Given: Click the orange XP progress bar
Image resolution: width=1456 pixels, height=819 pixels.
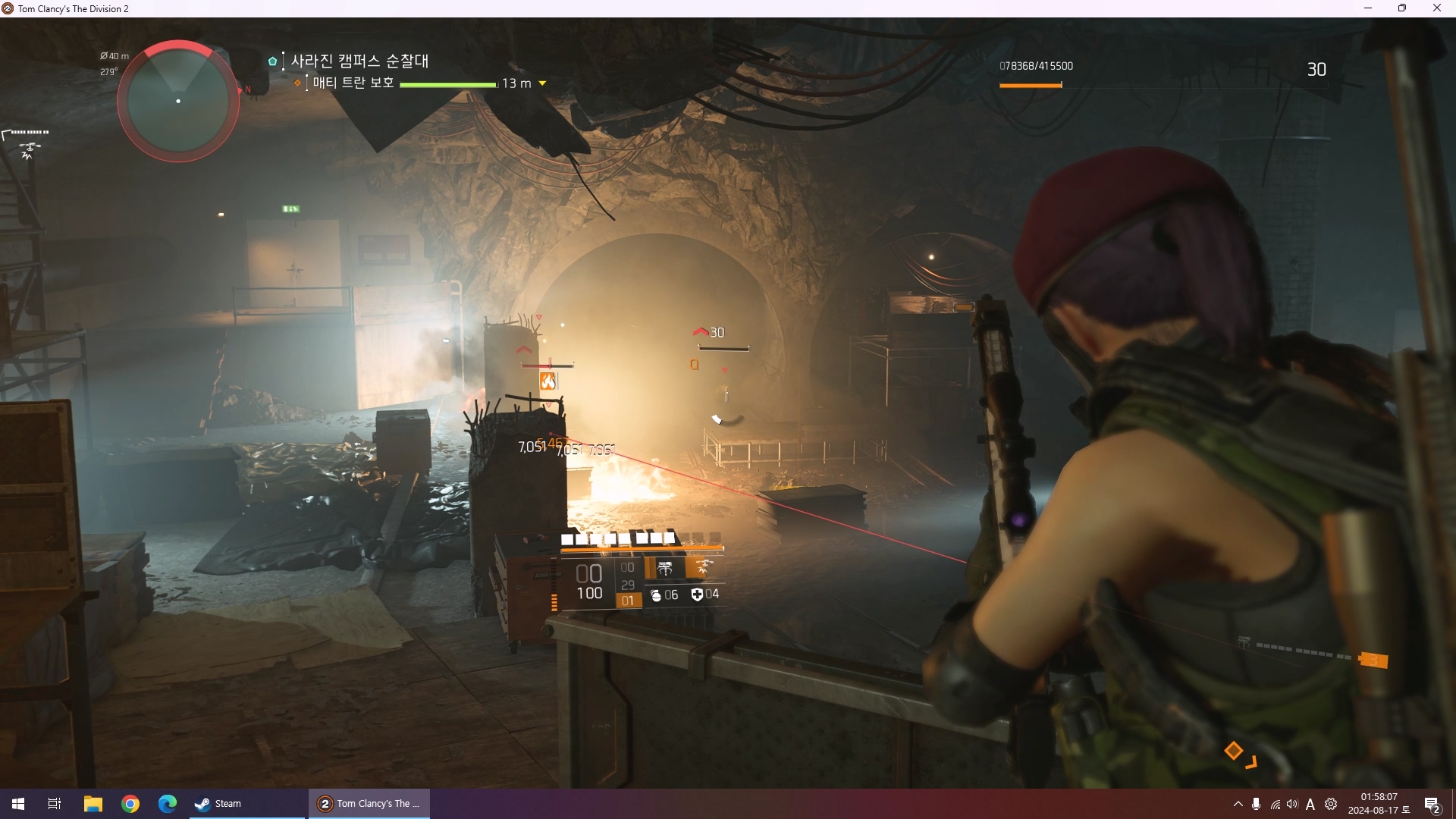Looking at the screenshot, I should click(1031, 86).
